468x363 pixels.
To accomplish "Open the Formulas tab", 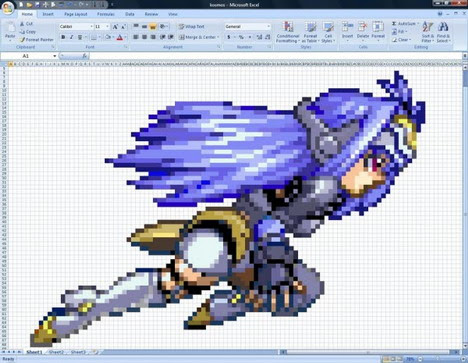I will pos(106,14).
